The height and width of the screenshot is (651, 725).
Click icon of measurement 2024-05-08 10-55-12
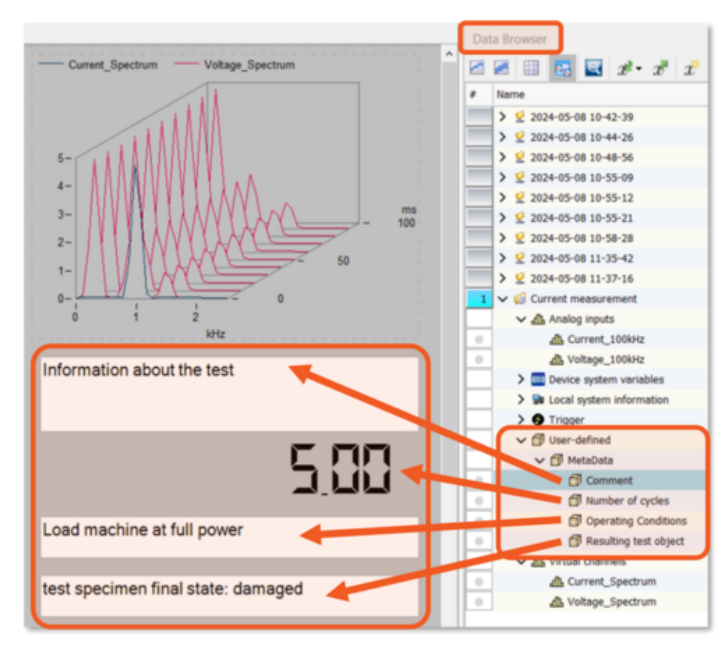(520, 197)
